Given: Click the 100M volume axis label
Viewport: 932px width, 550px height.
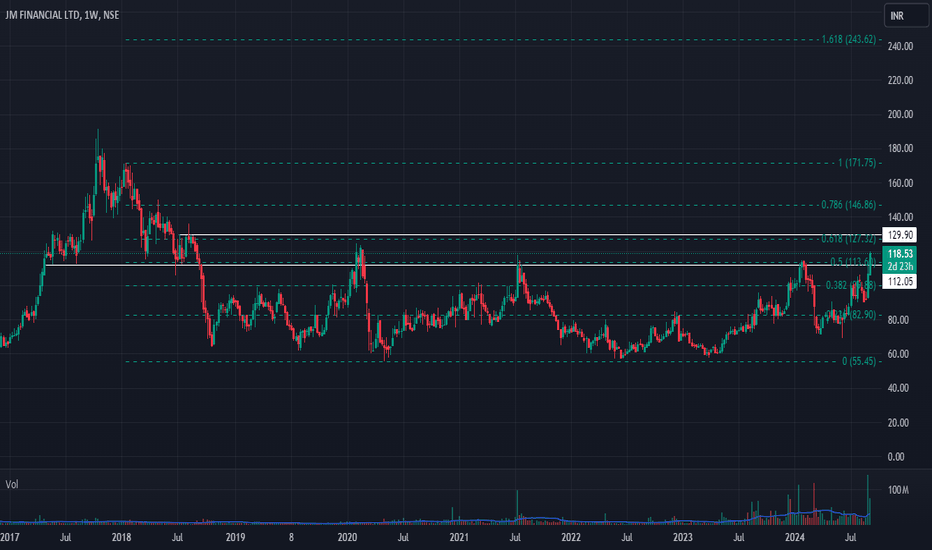Looking at the screenshot, I should click(898, 490).
